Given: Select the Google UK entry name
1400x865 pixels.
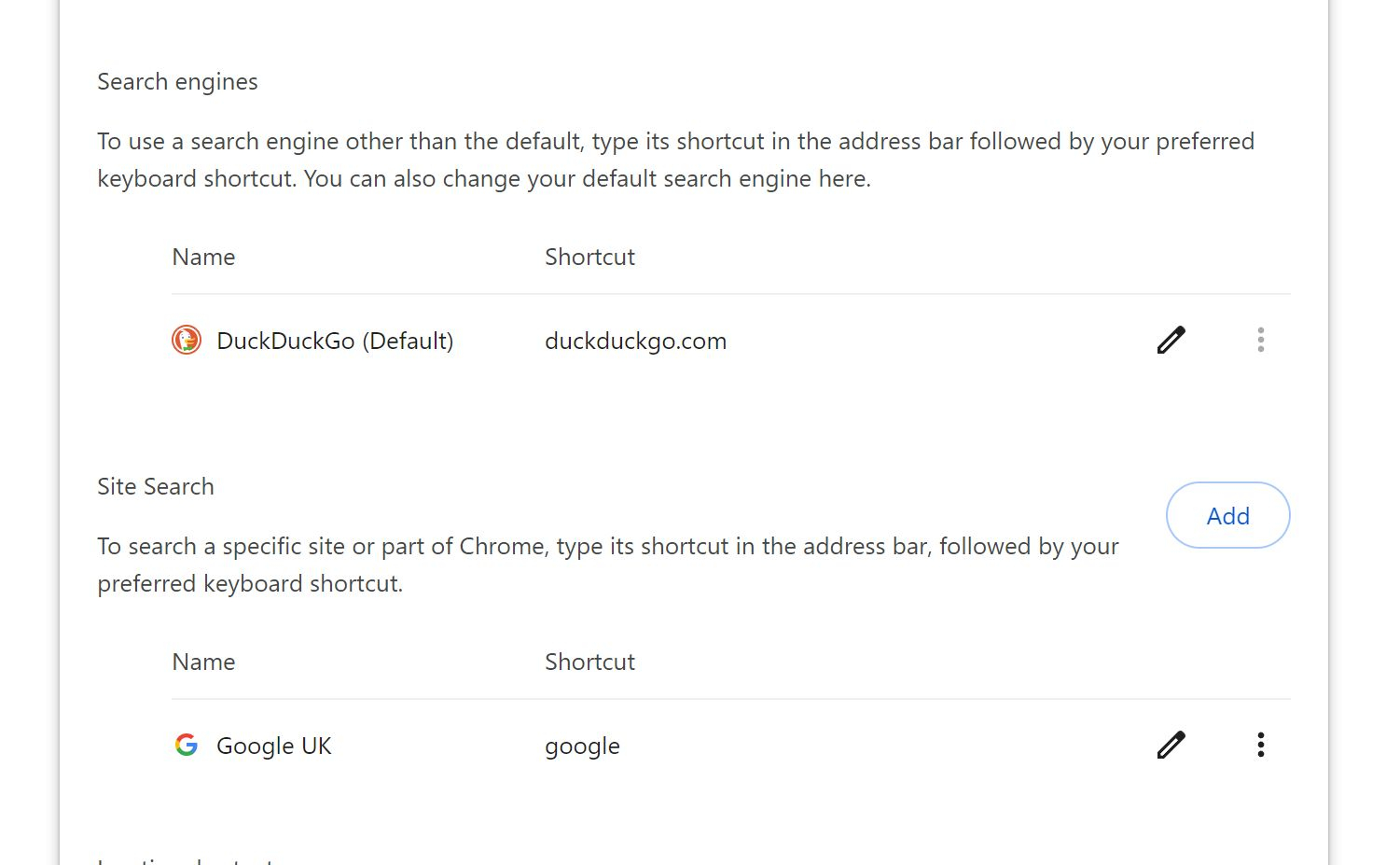Looking at the screenshot, I should (x=273, y=746).
